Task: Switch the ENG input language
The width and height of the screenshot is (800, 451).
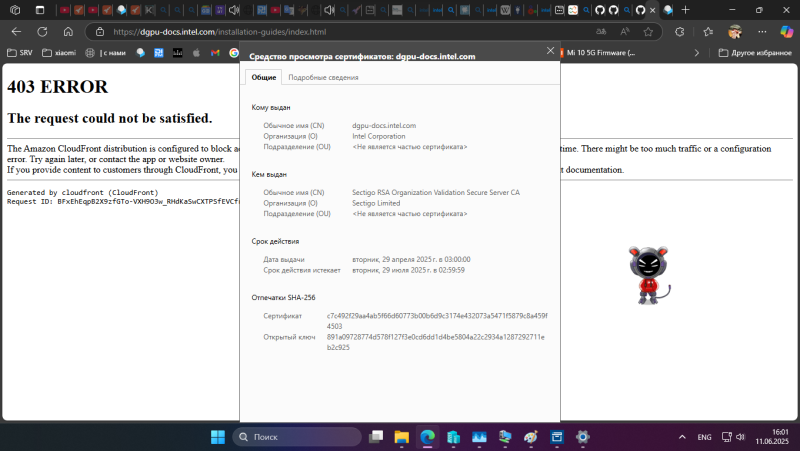Action: pos(704,437)
